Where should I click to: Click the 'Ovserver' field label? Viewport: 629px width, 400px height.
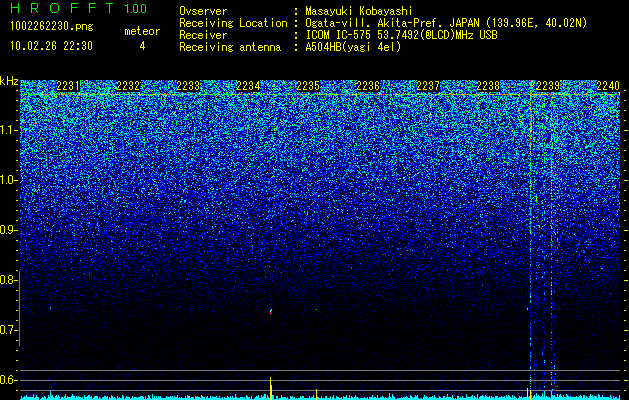click(x=203, y=11)
